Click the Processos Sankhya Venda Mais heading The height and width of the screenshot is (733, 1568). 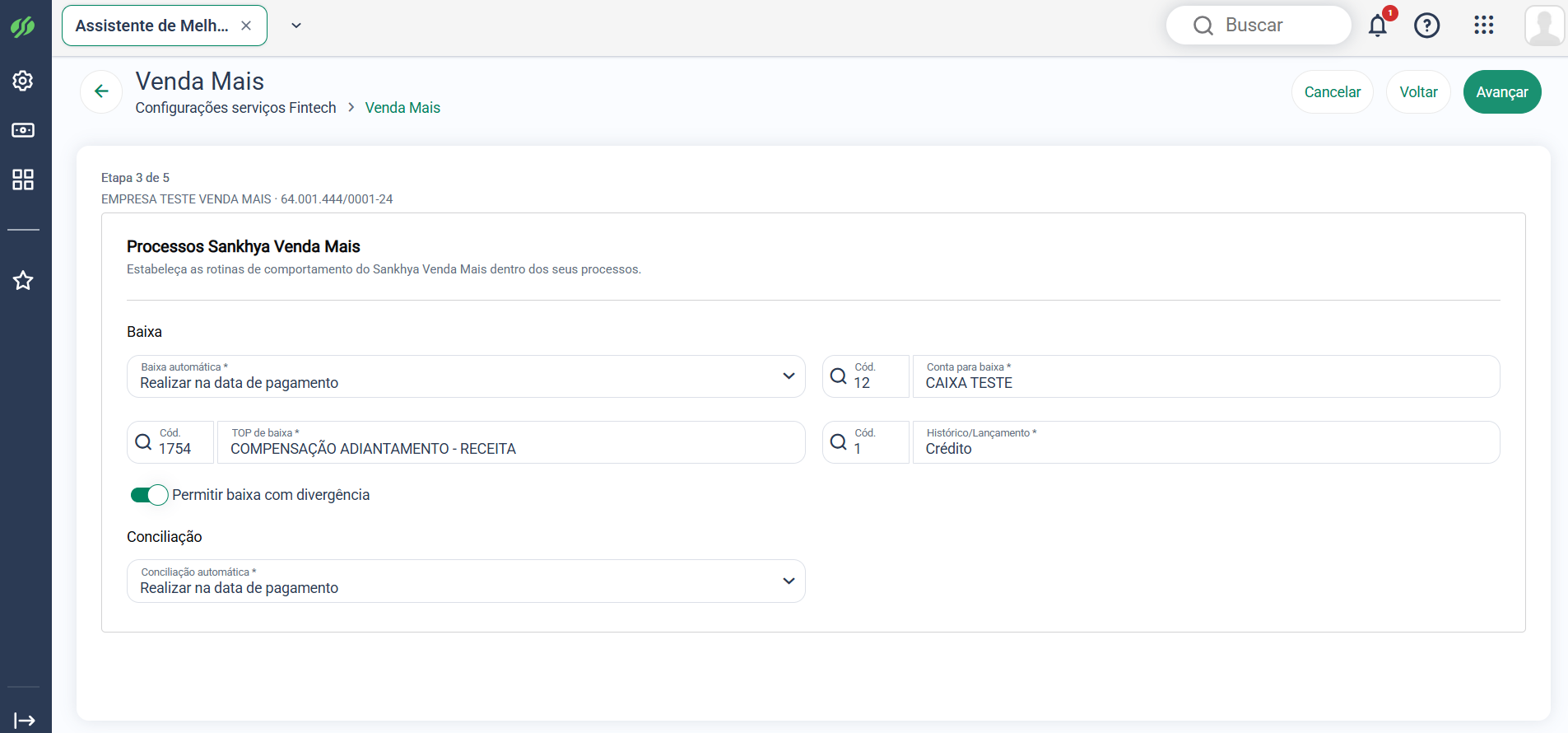[x=244, y=246]
